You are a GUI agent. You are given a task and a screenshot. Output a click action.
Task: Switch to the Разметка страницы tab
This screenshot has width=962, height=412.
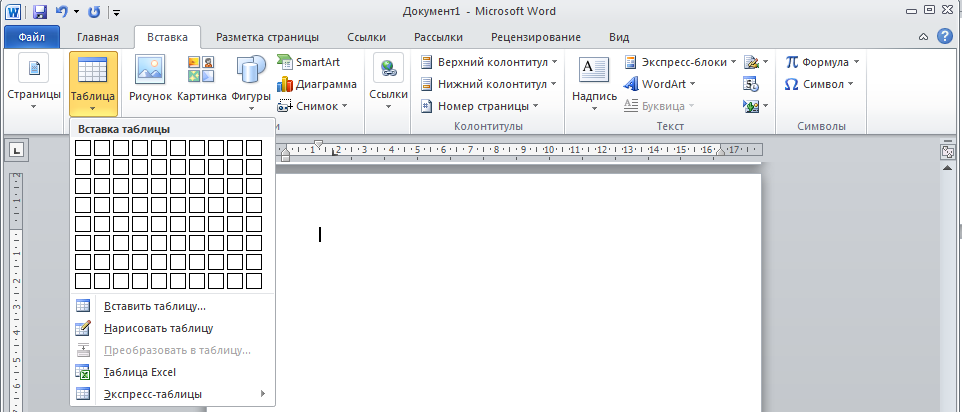pos(267,37)
